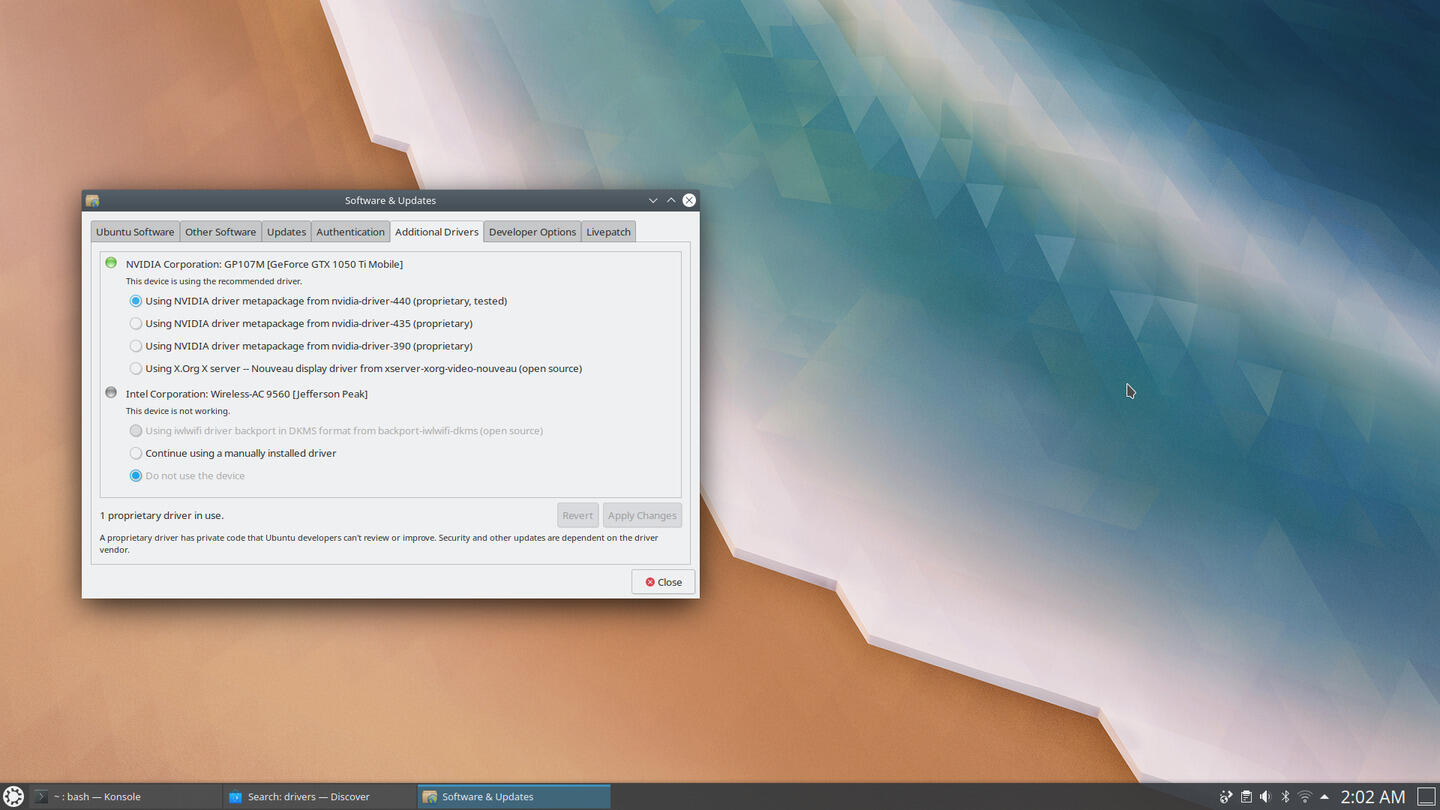Click the Discover icon in taskbar
The height and width of the screenshot is (810, 1440).
click(235, 797)
